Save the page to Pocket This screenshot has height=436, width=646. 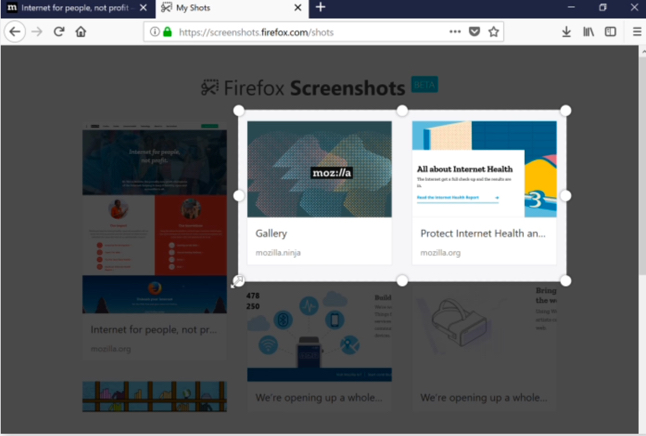tap(474, 32)
